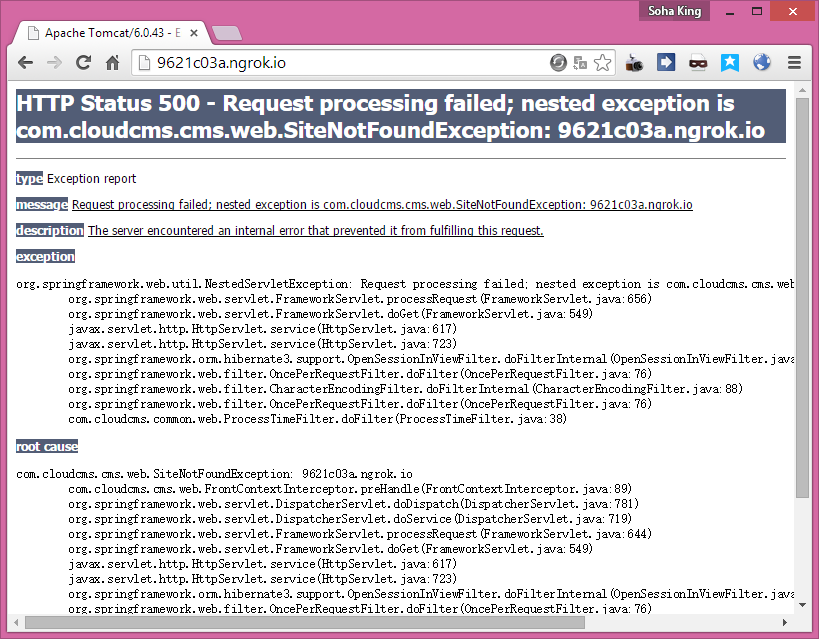
Task: Click the HTTP Status 500 heading
Action: (x=401, y=117)
